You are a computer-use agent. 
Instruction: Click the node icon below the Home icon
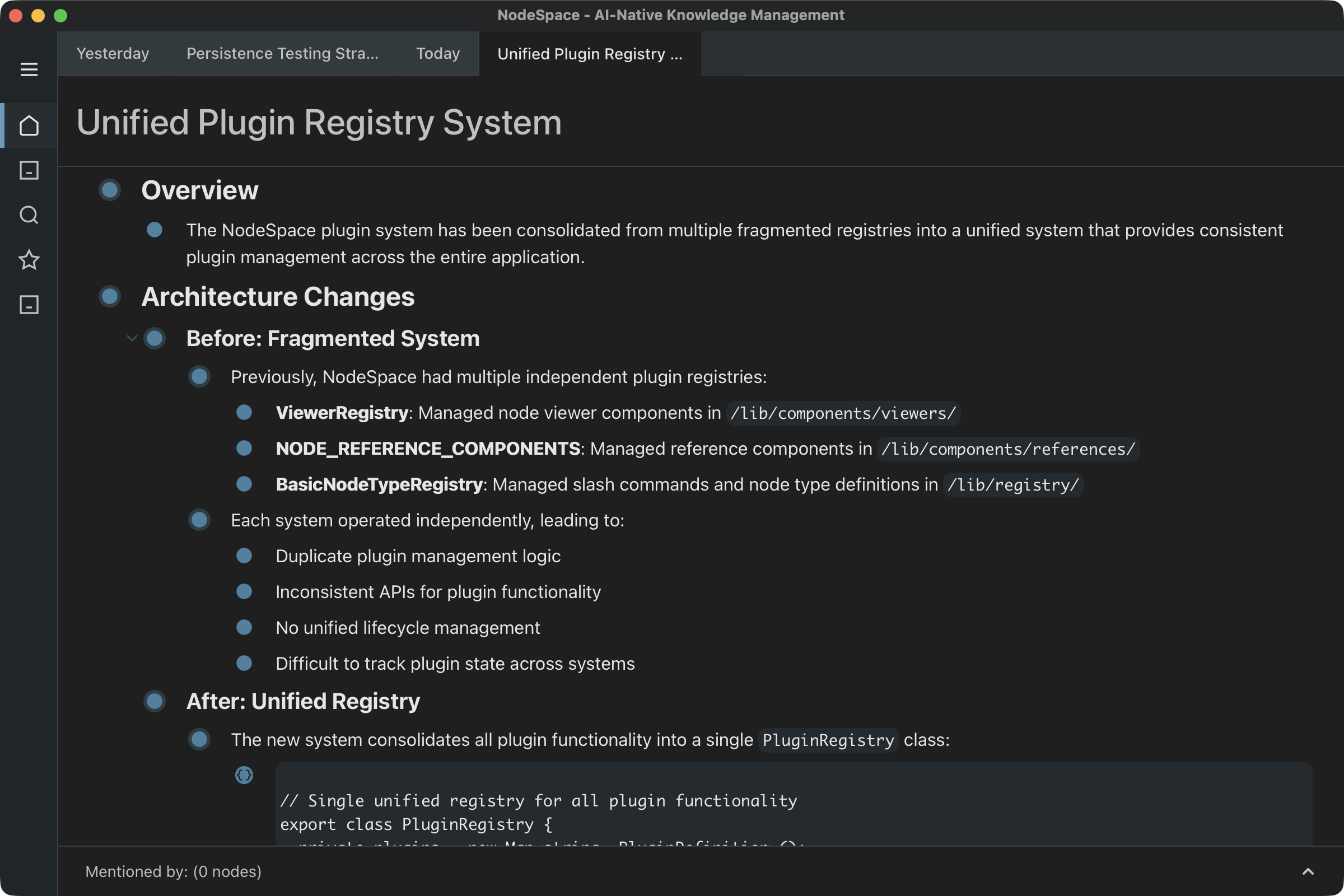coord(29,170)
